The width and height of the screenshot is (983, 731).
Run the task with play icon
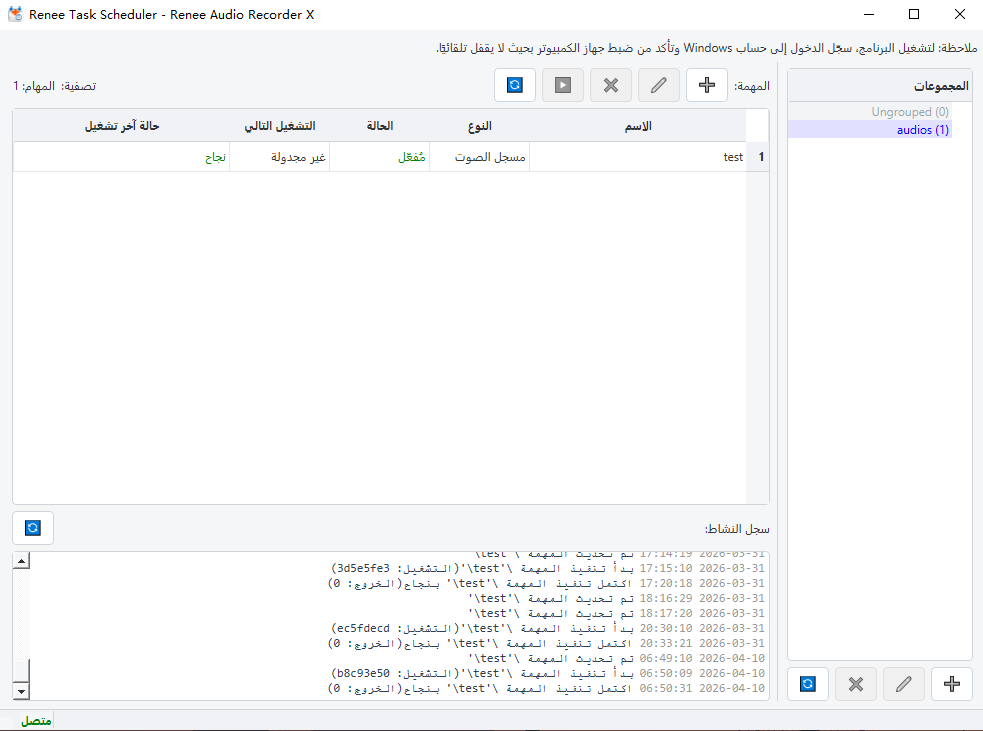point(562,85)
